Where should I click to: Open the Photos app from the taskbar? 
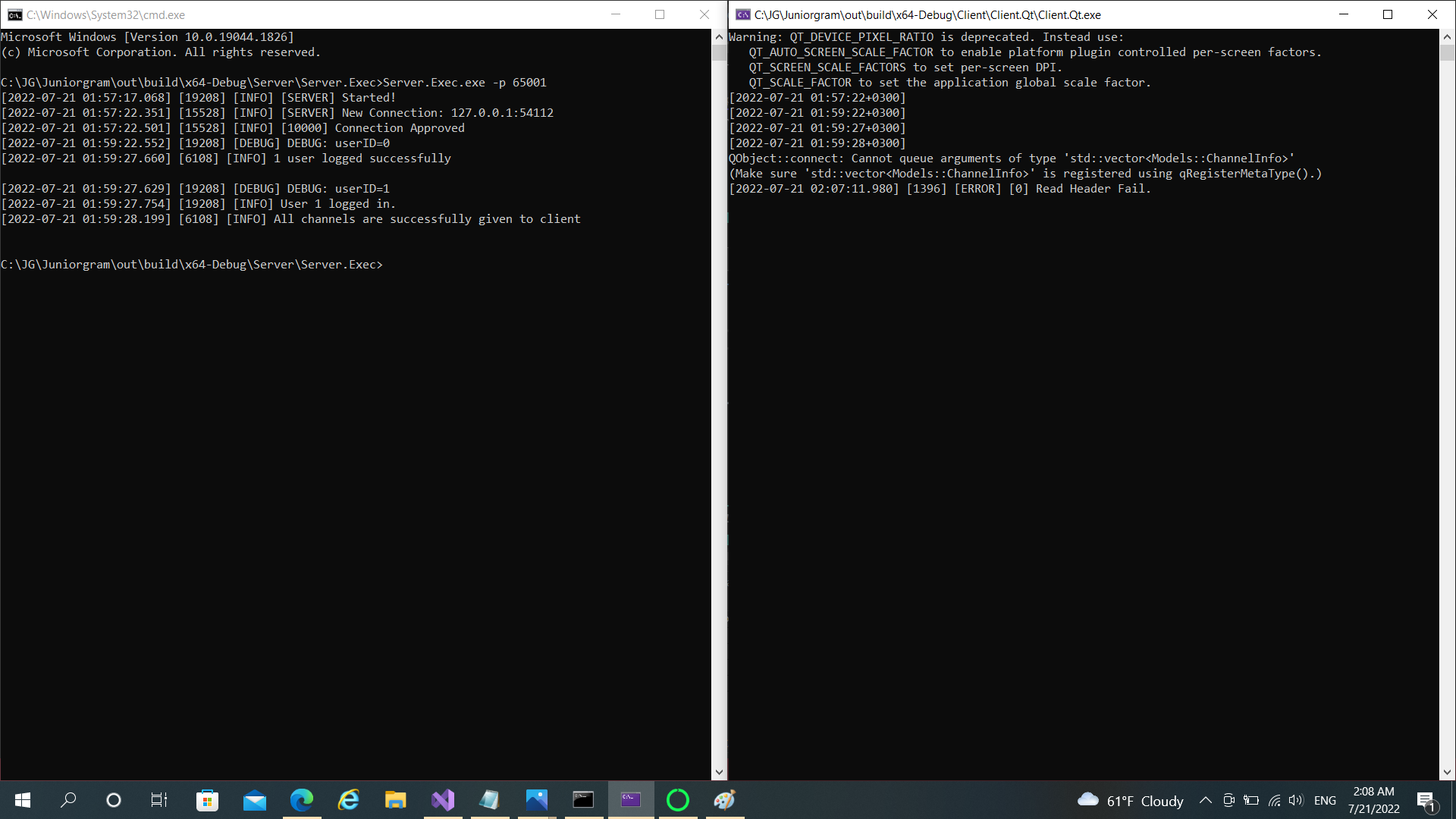coord(537,800)
